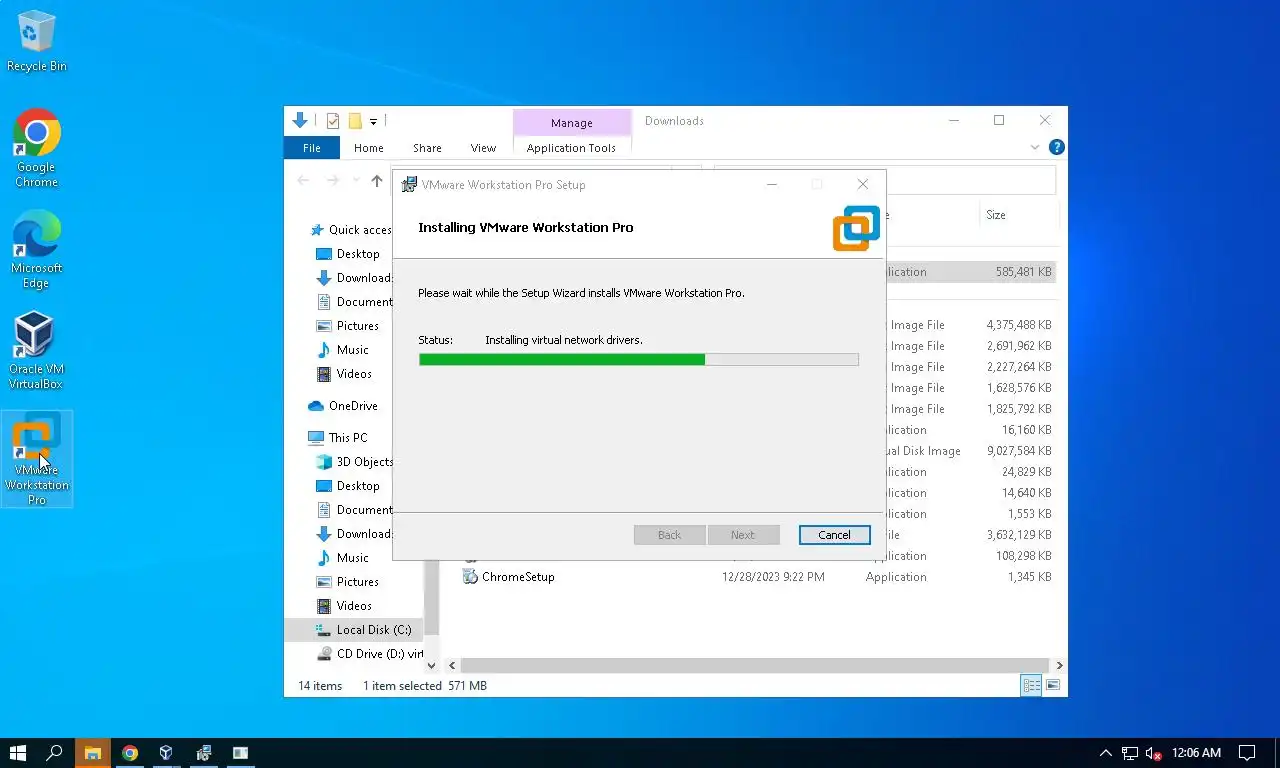Open Microsoft Edge desktop shortcut
The height and width of the screenshot is (768, 1280).
click(x=37, y=249)
